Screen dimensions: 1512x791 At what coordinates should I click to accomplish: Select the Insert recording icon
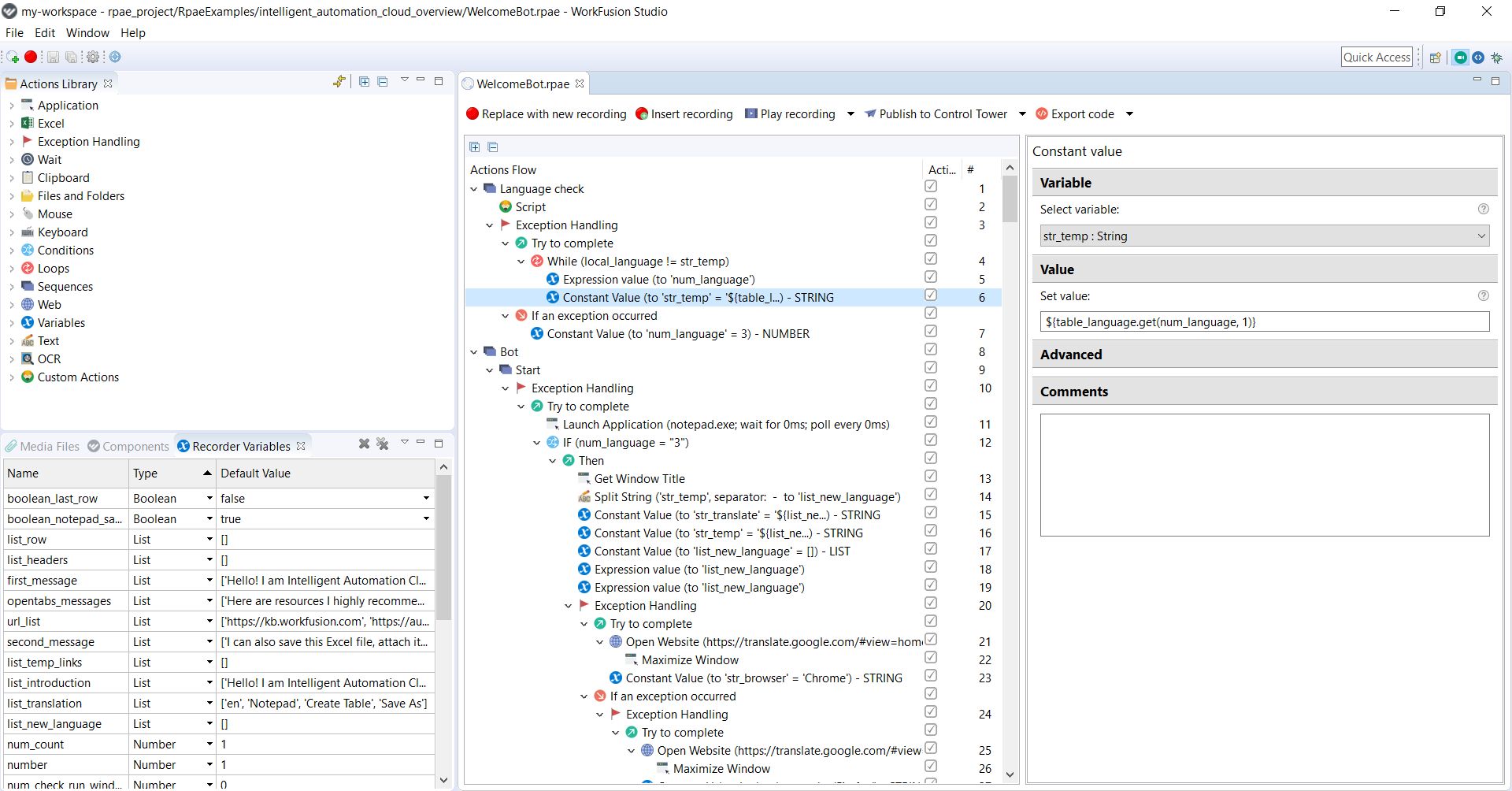640,113
